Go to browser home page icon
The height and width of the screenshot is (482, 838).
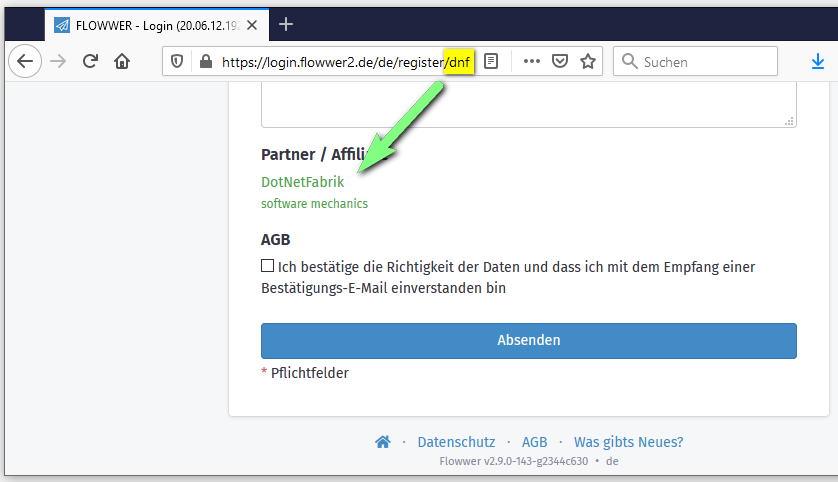point(122,61)
